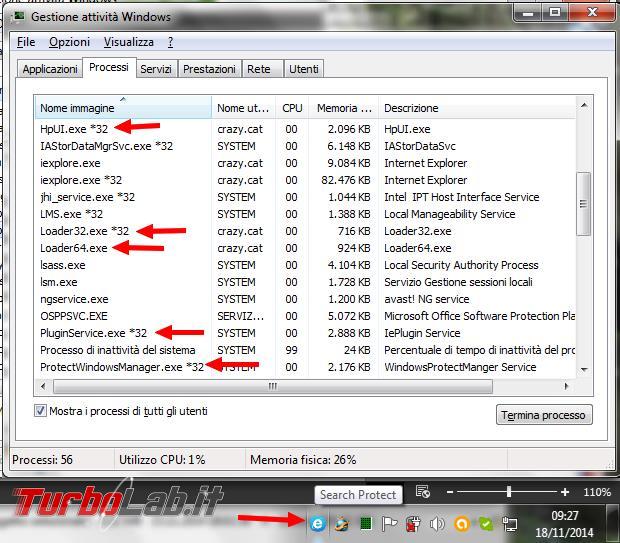Sort by CPU column header
The height and width of the screenshot is (543, 620).
[292, 108]
